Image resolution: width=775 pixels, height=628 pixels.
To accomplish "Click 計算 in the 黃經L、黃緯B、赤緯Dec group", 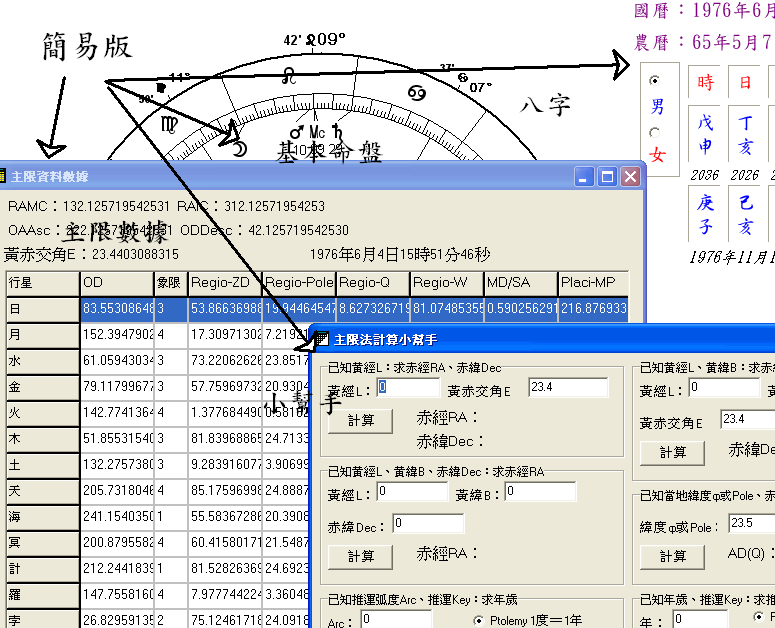I will pos(360,557).
